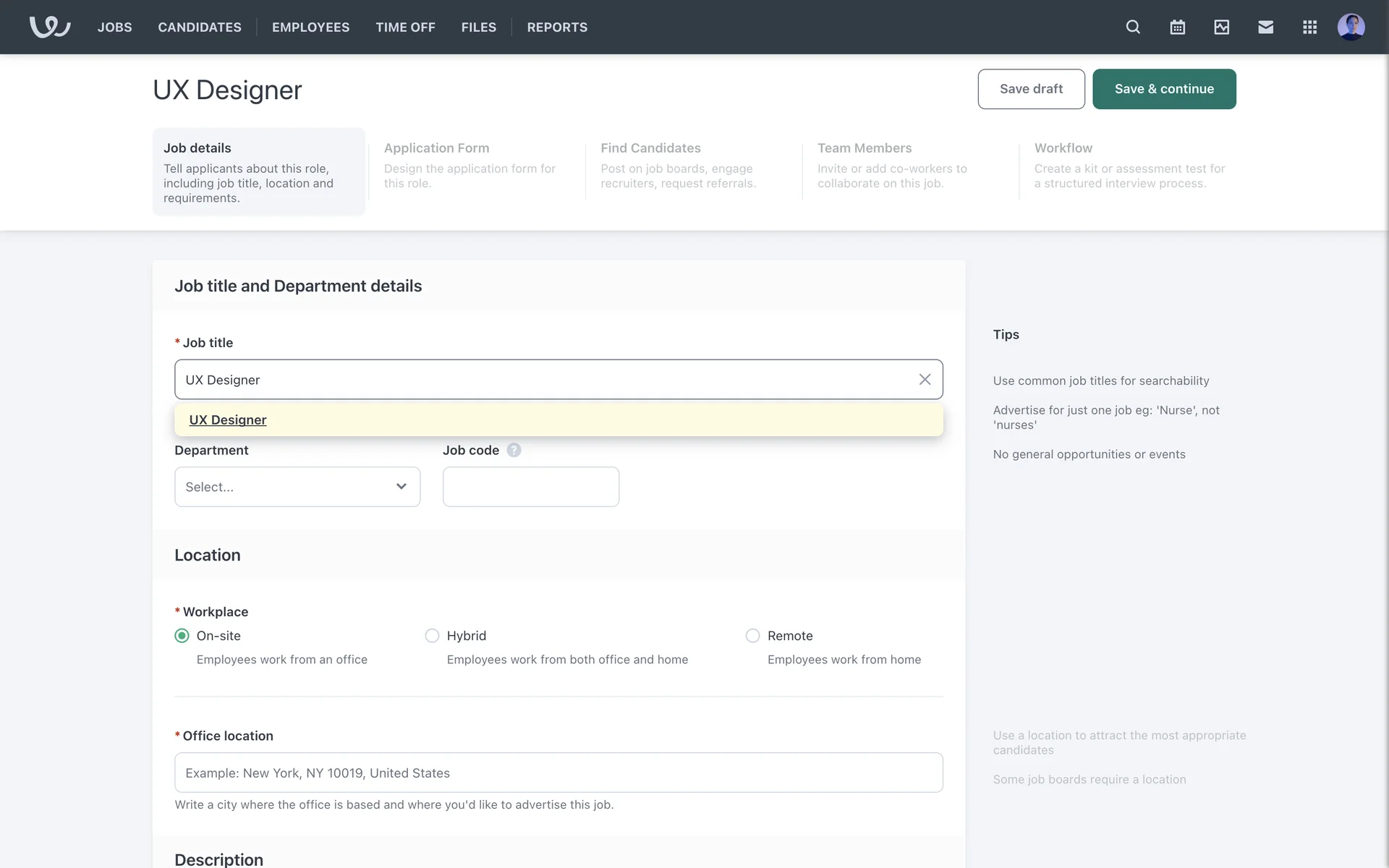
Task: Open the Candidates menu
Action: tap(200, 27)
